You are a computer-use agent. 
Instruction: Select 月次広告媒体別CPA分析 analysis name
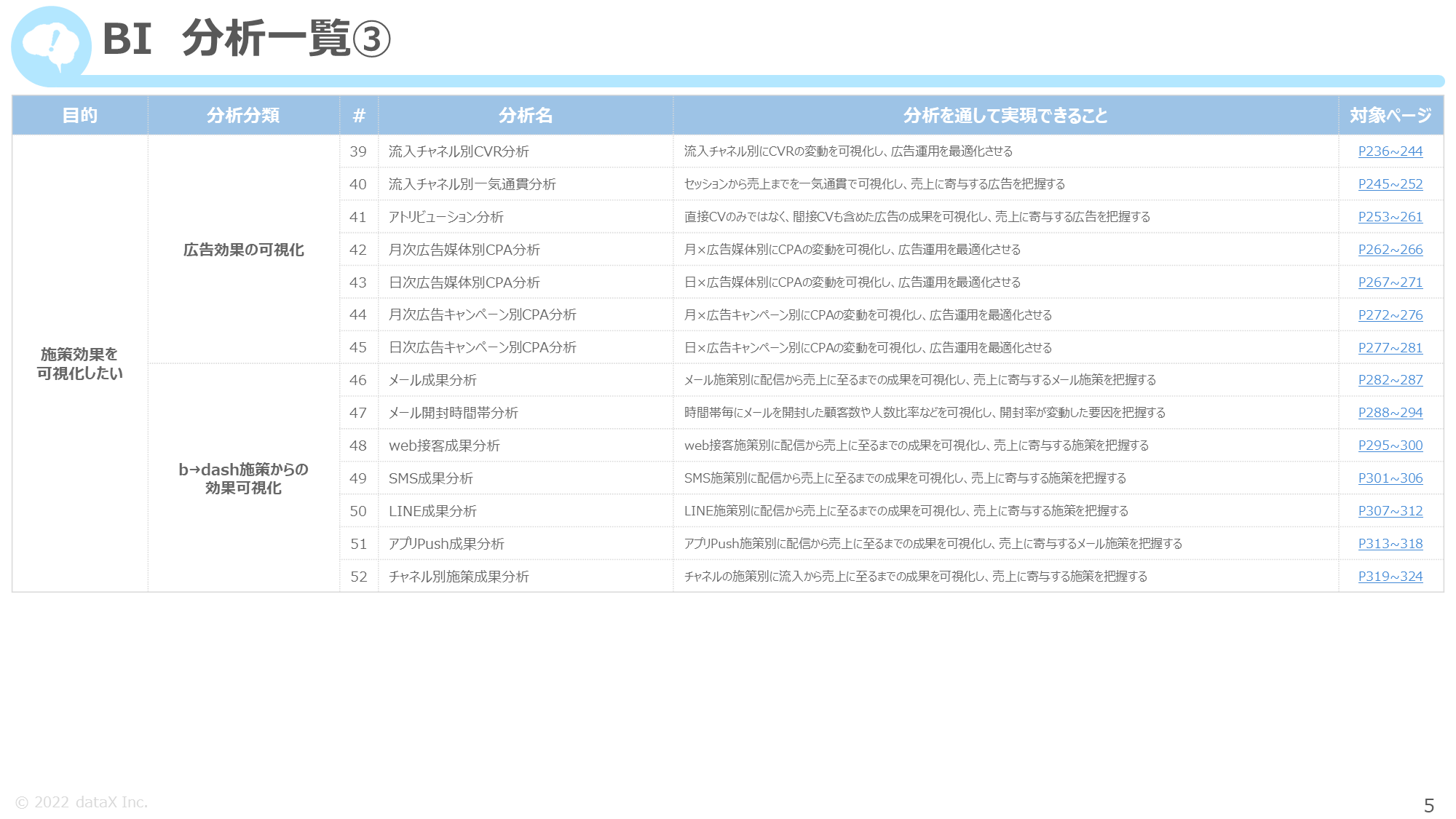(x=464, y=250)
